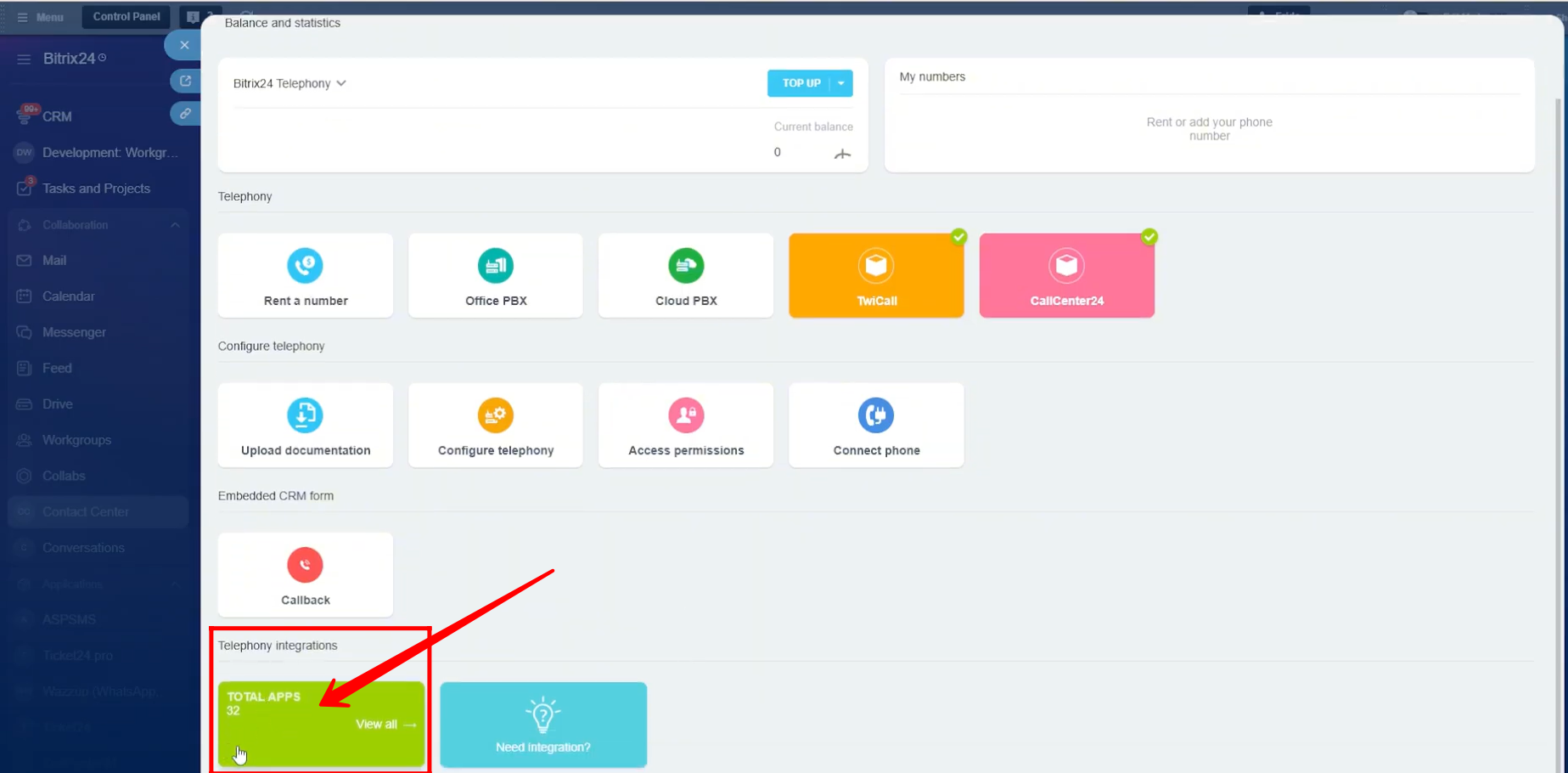Expand the Bitrix24 Telephony dropdown
The width and height of the screenshot is (1568, 773).
pos(289,83)
